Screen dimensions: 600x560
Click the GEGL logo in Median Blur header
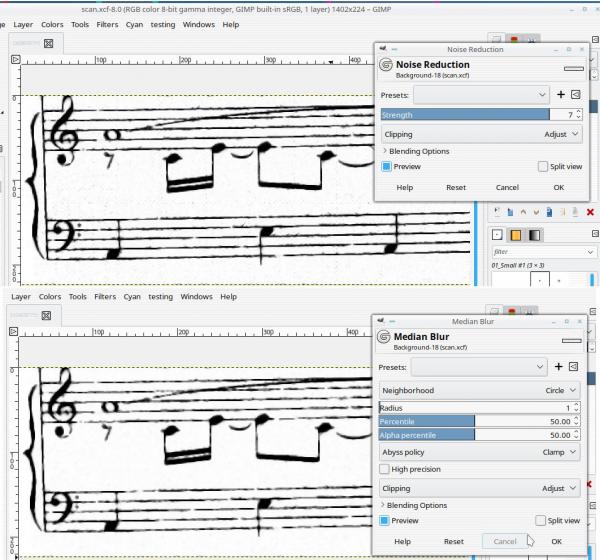(383, 337)
